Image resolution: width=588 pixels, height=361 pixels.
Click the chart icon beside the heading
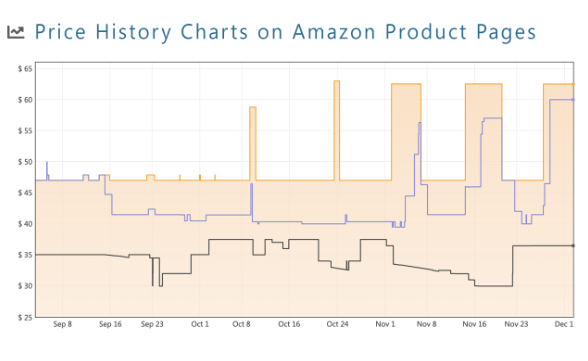point(16,32)
